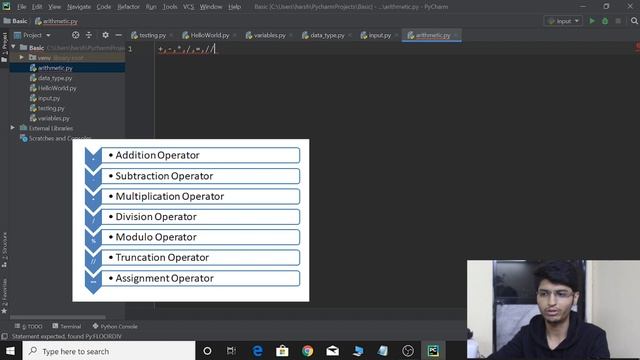Click the Stop run icon
This screenshot has height=360, width=640.
pyautogui.click(x=618, y=21)
